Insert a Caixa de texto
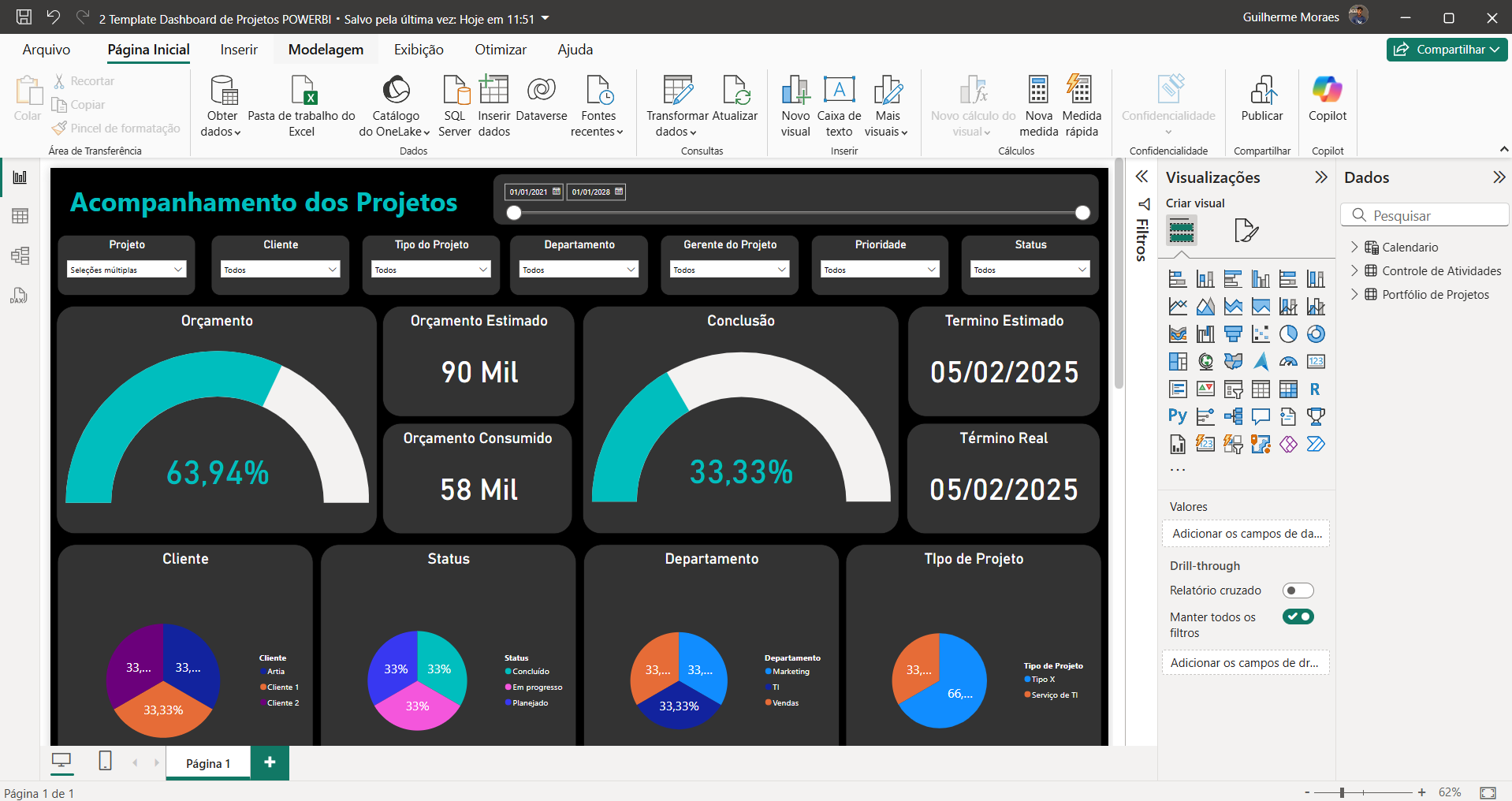 [x=839, y=91]
